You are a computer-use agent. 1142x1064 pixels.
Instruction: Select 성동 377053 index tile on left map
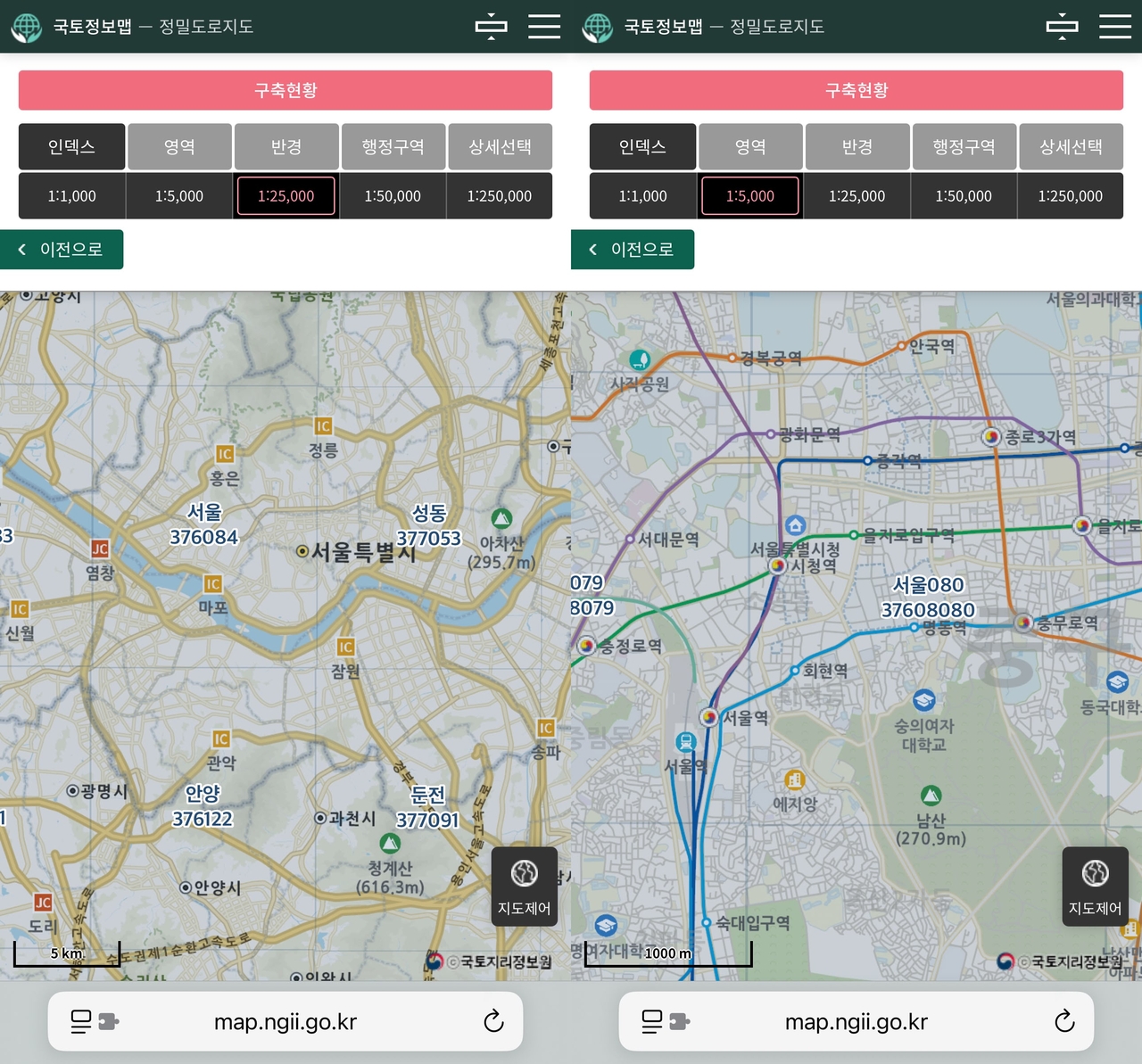(429, 526)
